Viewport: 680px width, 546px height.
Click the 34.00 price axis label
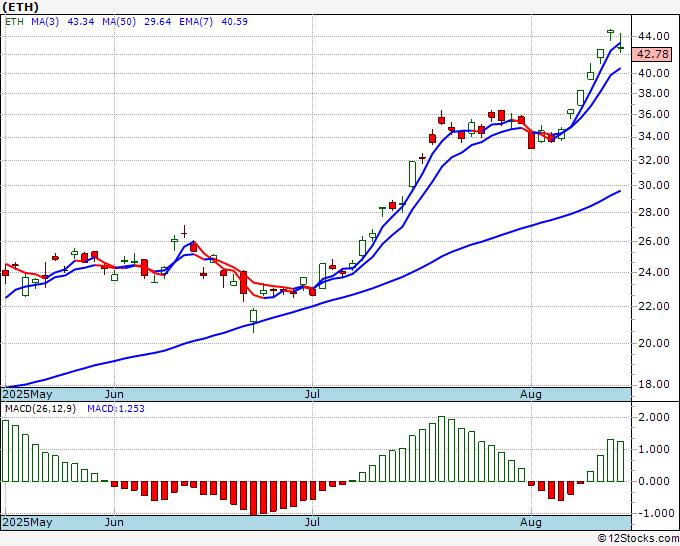[x=654, y=137]
